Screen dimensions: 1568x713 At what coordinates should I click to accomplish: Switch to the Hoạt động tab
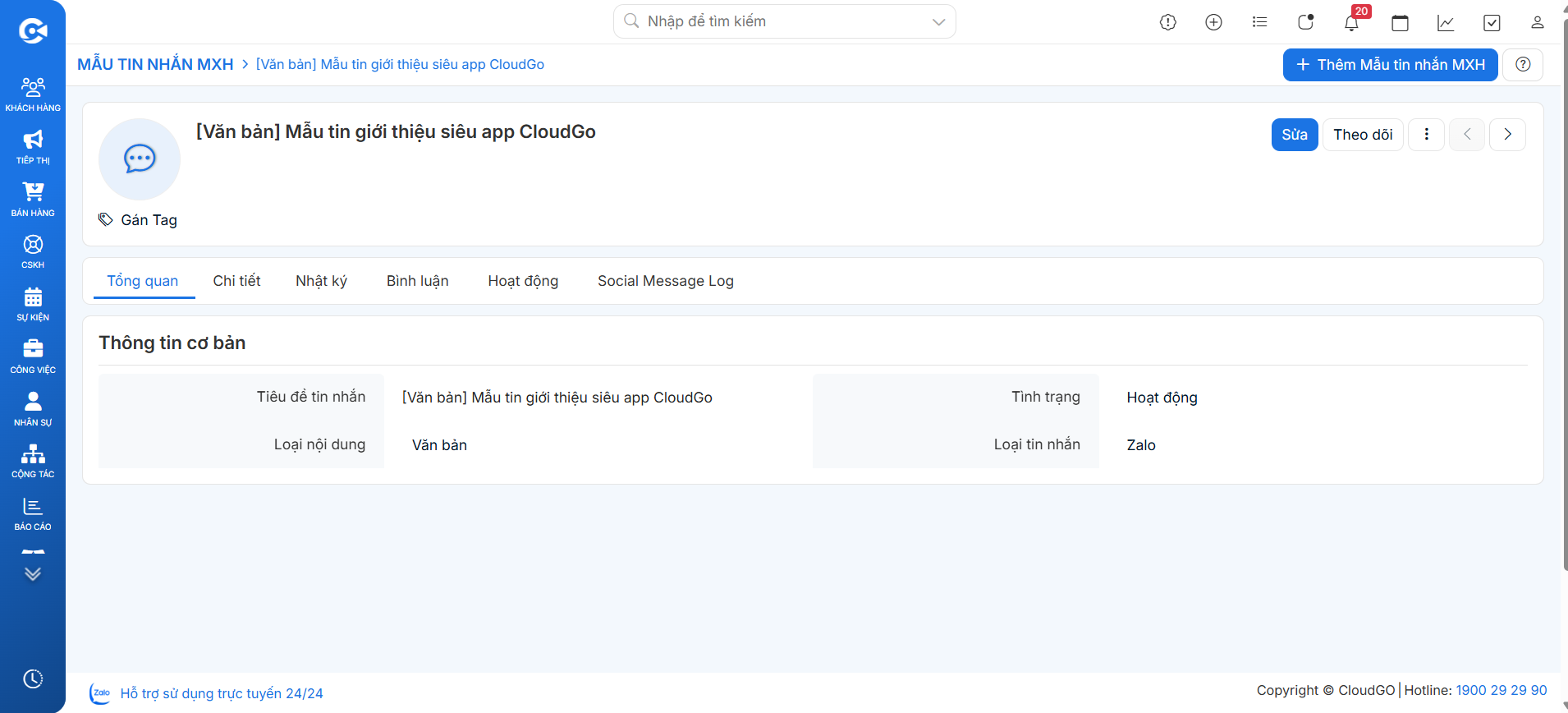pyautogui.click(x=523, y=281)
